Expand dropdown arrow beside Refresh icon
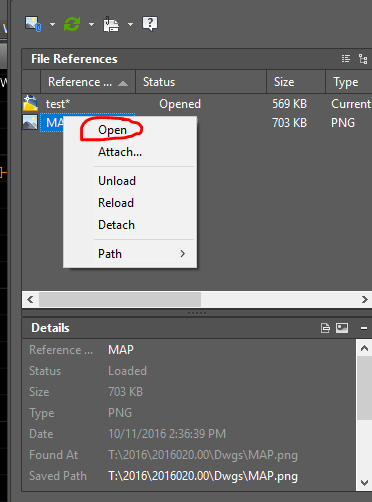This screenshot has height=502, width=372. point(91,24)
